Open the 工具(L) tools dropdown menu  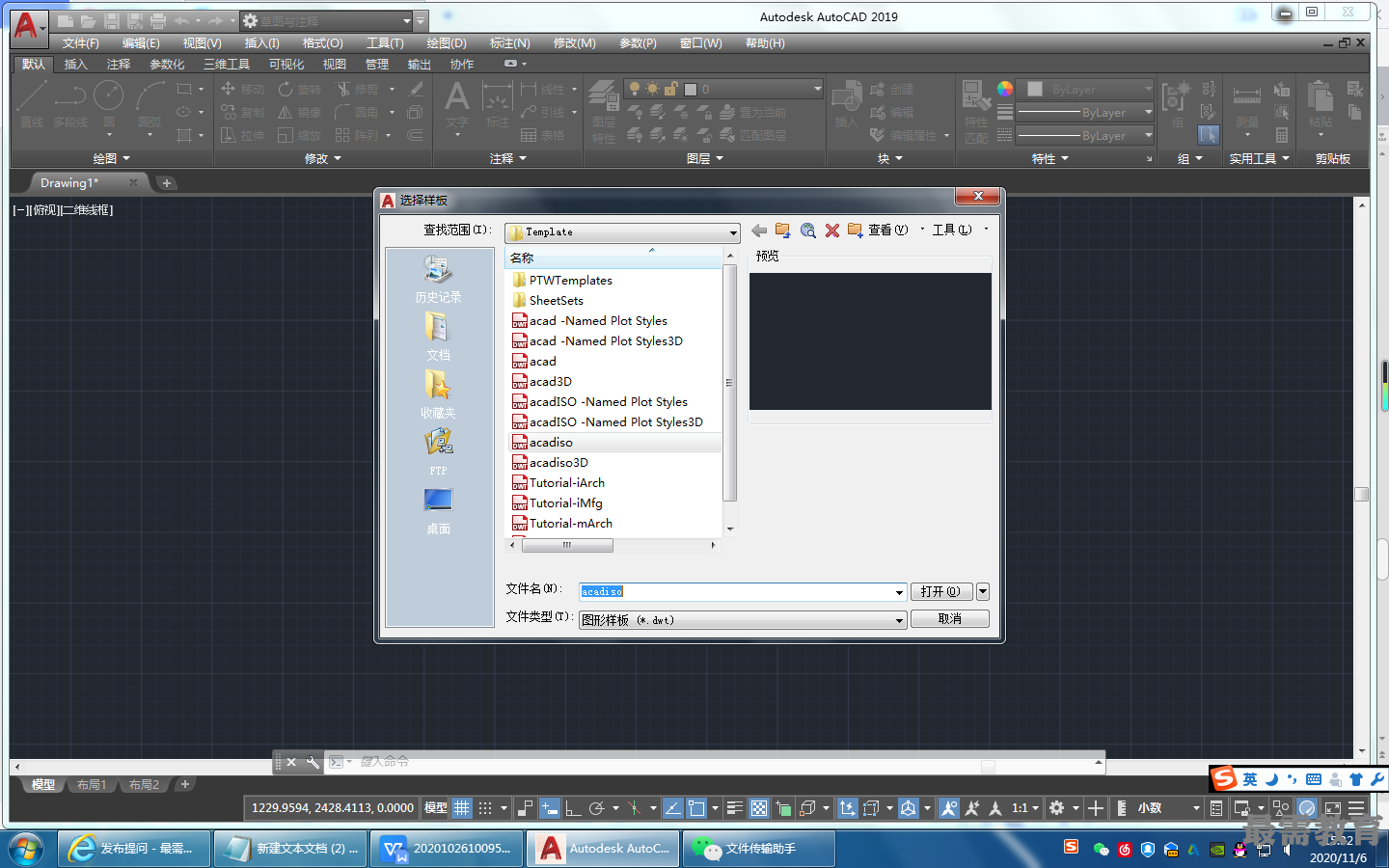pyautogui.click(x=960, y=230)
